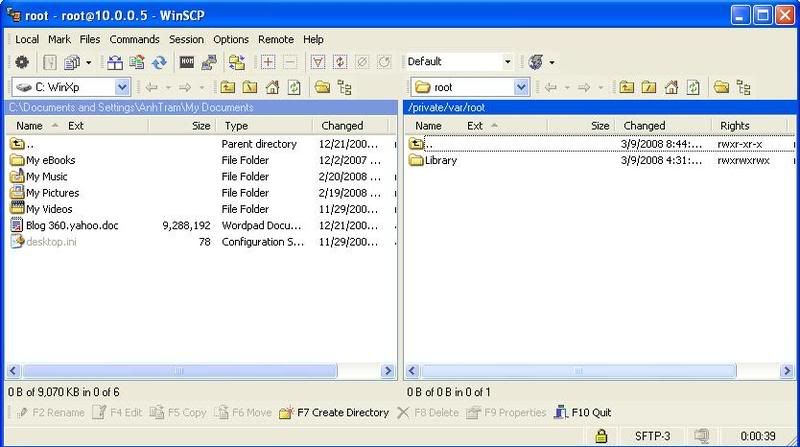Go to local home directory icon
This screenshot has width=800, height=447.
[x=272, y=87]
